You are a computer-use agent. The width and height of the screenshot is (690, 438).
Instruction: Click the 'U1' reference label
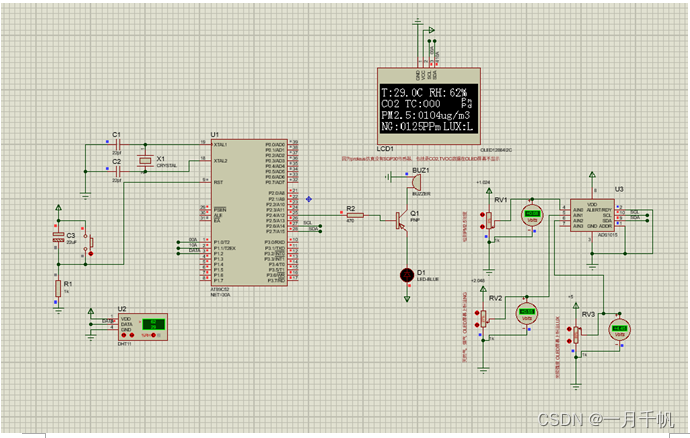coord(214,135)
